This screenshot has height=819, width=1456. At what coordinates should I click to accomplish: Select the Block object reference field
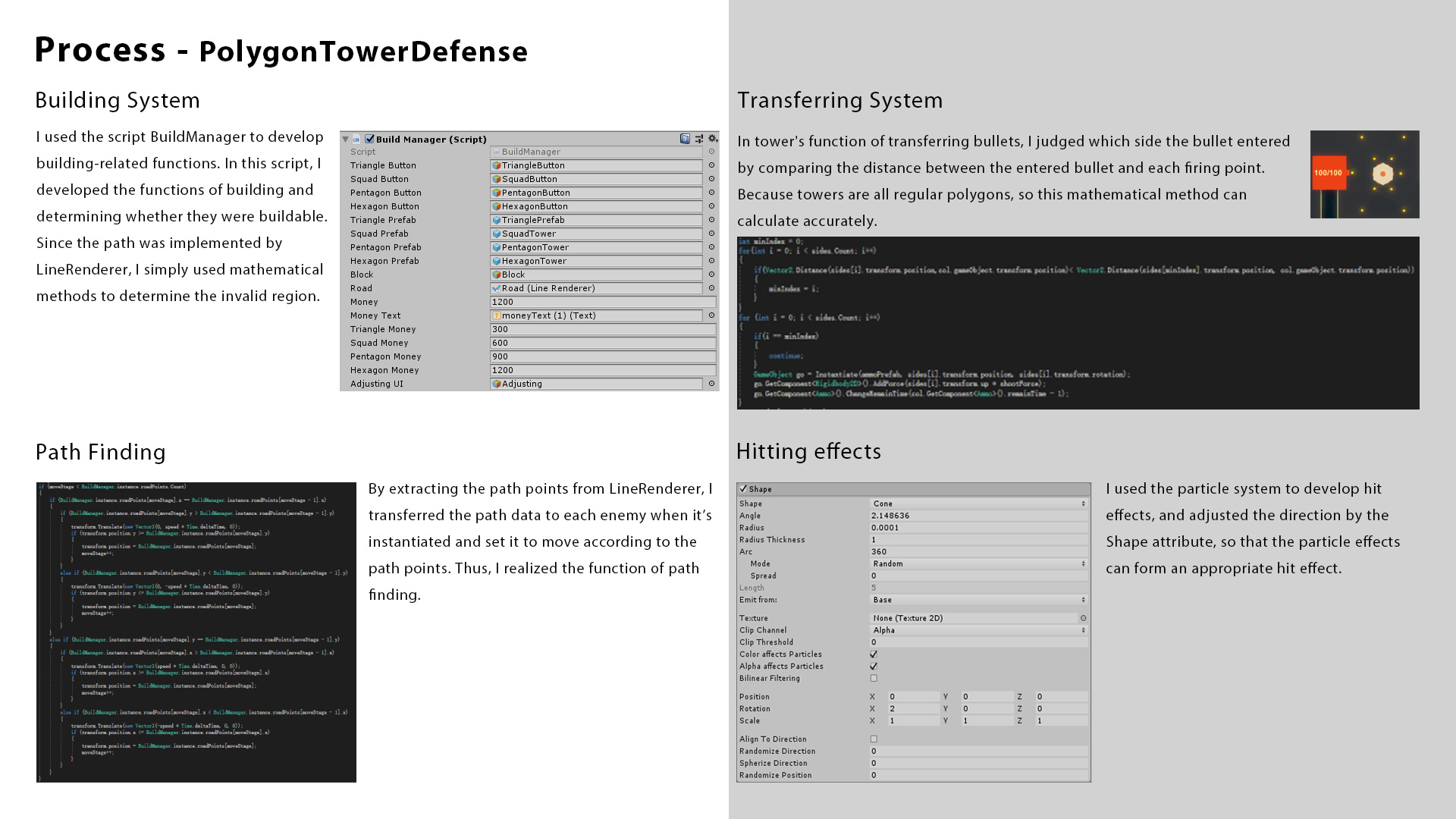596,275
